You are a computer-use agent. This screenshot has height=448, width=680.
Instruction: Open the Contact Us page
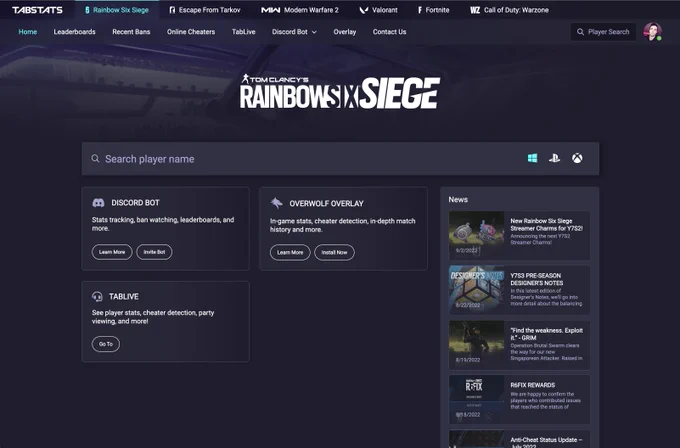tap(389, 32)
